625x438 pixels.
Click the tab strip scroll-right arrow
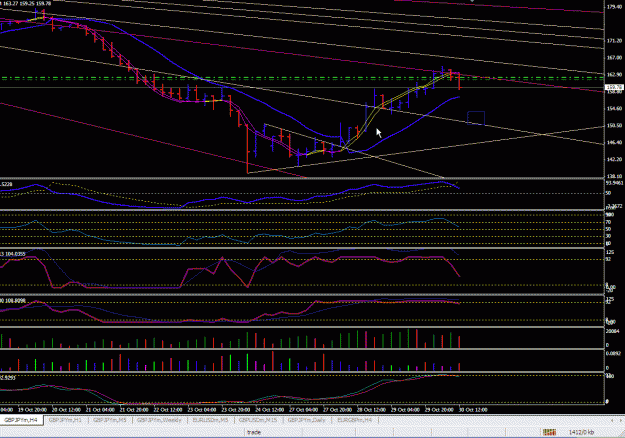click(x=621, y=420)
